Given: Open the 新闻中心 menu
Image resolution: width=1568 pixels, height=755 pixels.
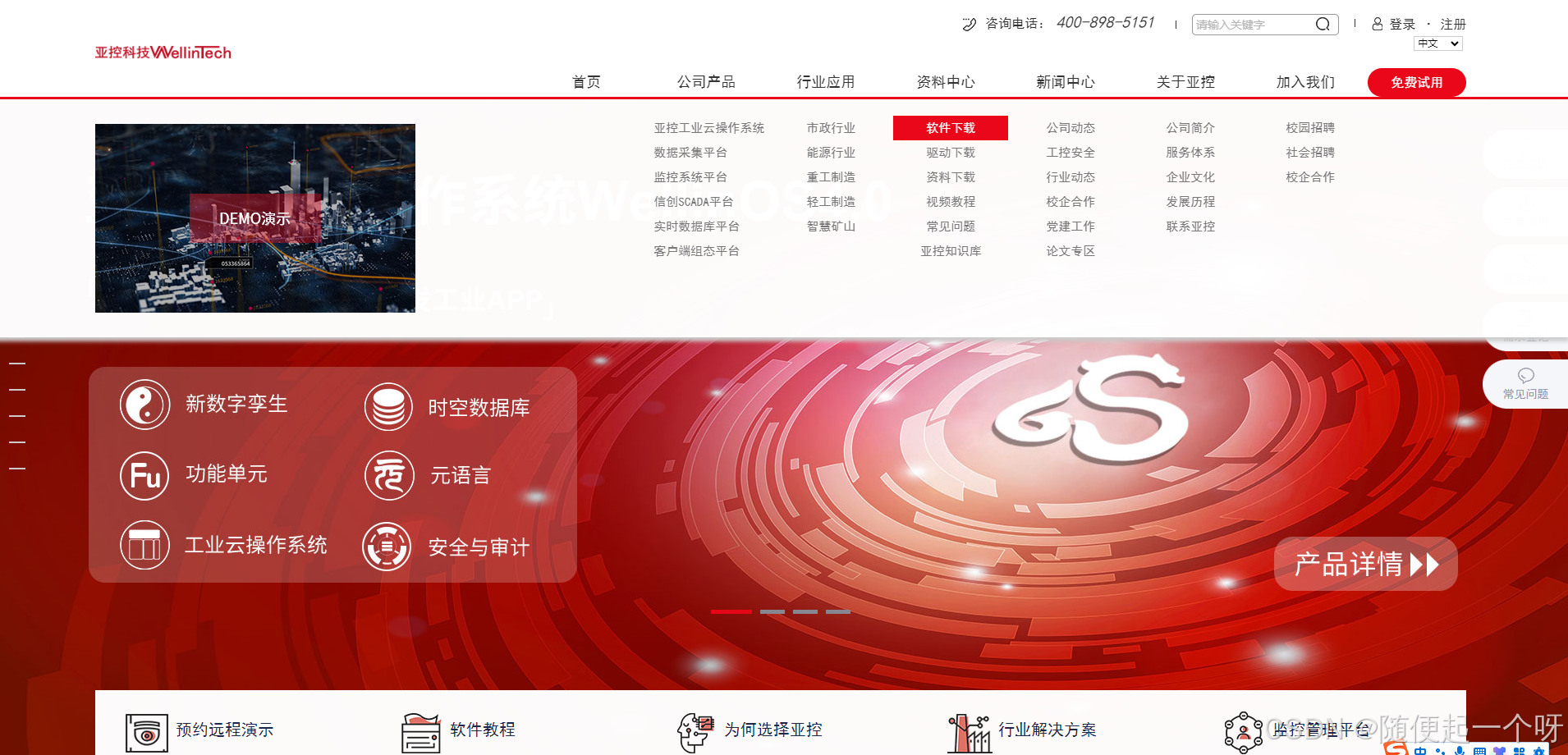Looking at the screenshot, I should (1066, 81).
